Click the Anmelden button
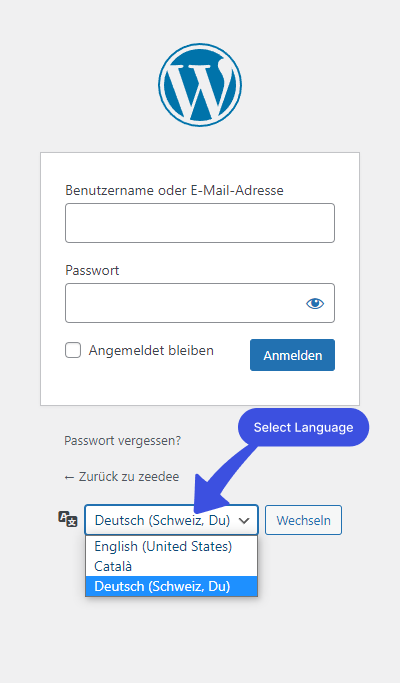The height and width of the screenshot is (683, 400). pyautogui.click(x=292, y=355)
